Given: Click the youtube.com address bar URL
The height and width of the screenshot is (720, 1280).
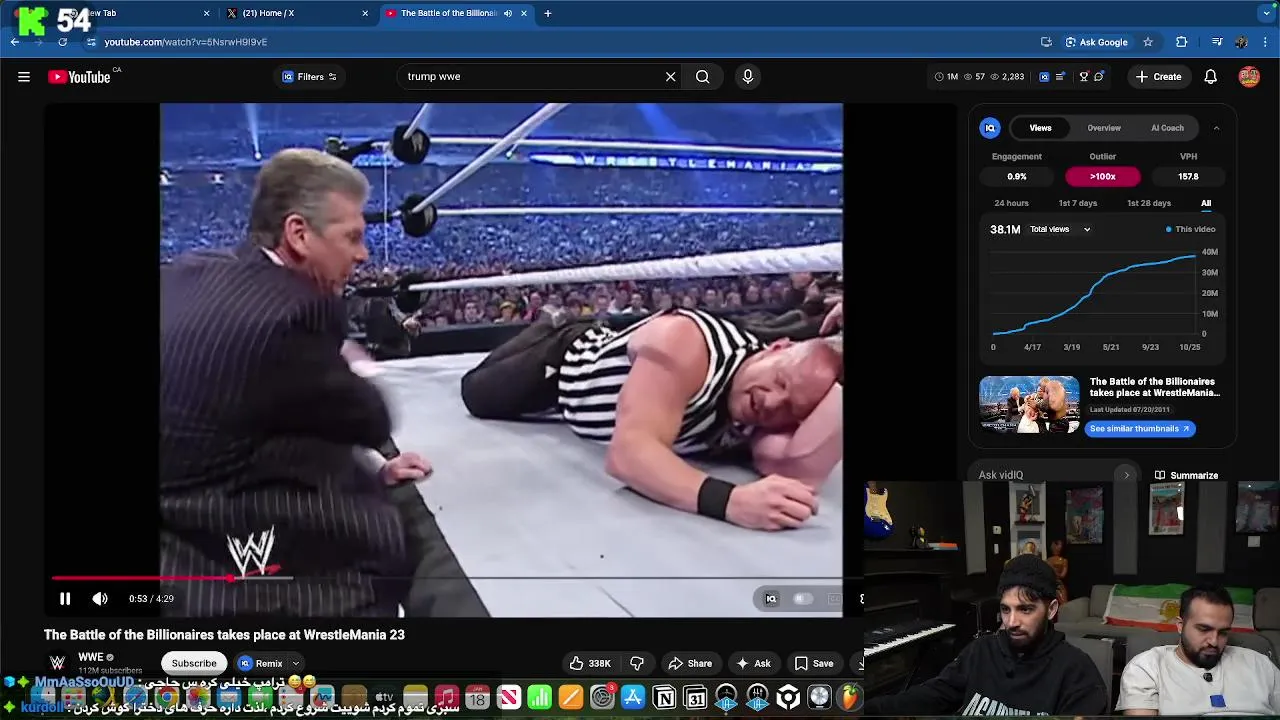Looking at the screenshot, I should coord(186,42).
